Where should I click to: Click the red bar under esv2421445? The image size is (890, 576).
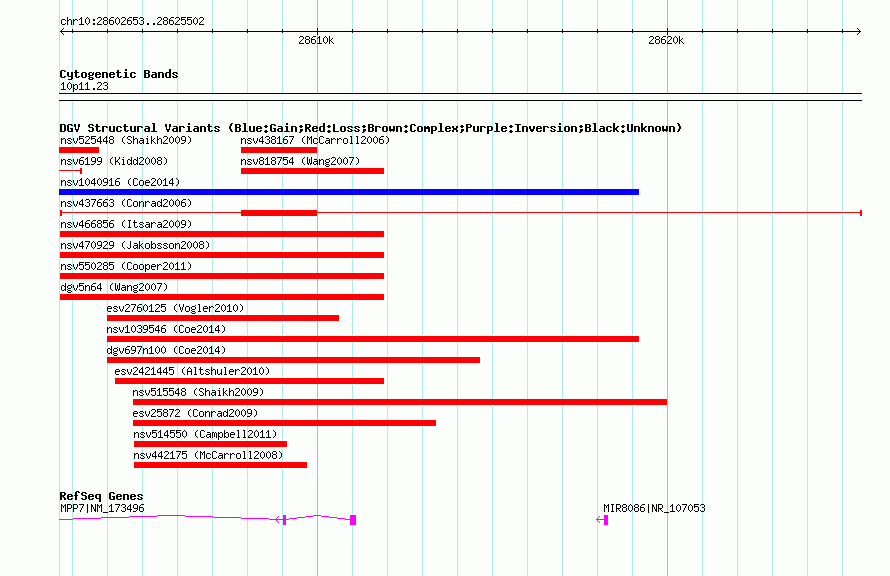pos(249,381)
